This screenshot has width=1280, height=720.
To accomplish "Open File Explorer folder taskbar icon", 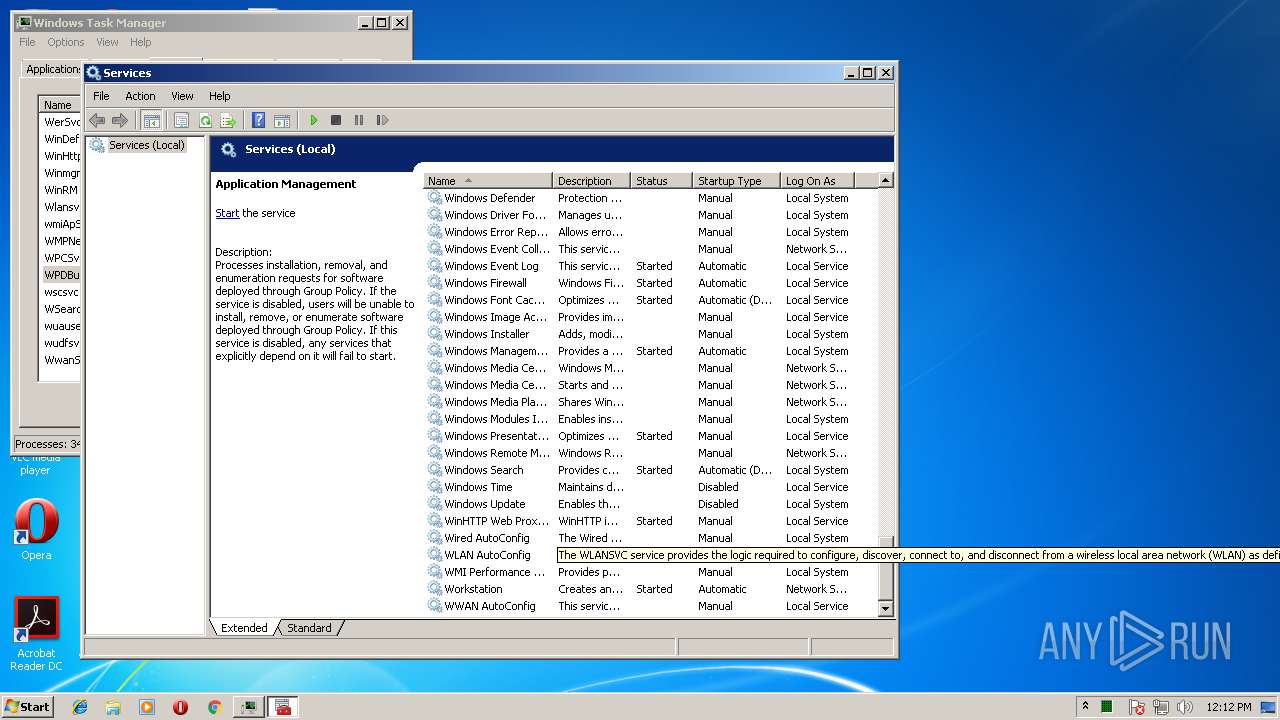I will pos(113,707).
